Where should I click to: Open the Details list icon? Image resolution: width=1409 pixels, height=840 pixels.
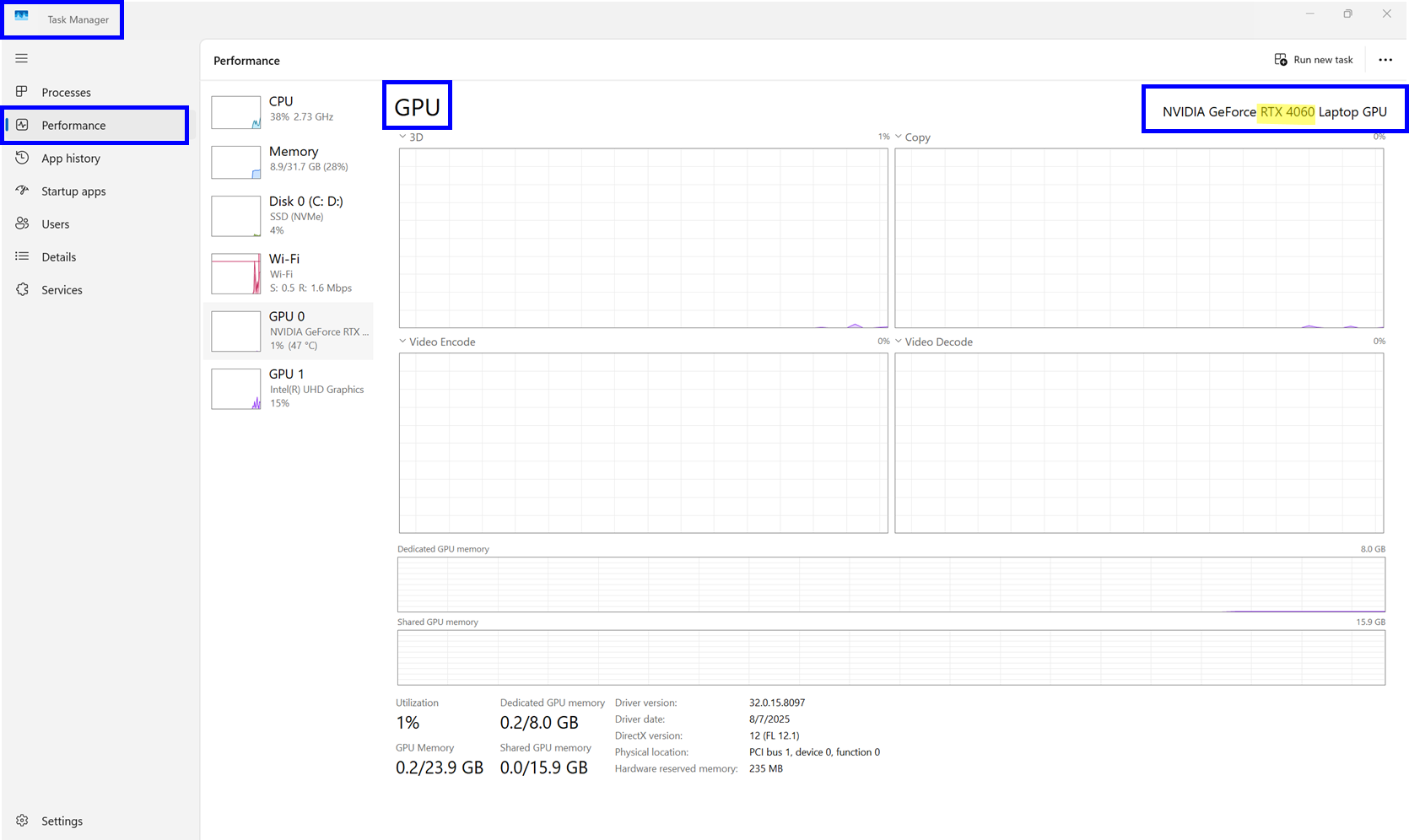(x=22, y=256)
